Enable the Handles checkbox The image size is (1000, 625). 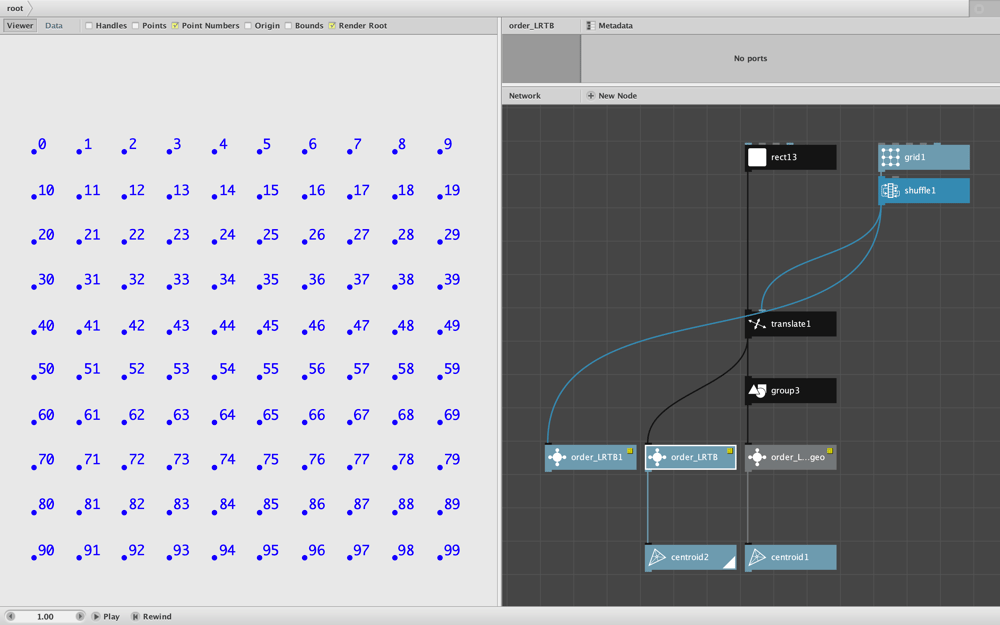(89, 26)
